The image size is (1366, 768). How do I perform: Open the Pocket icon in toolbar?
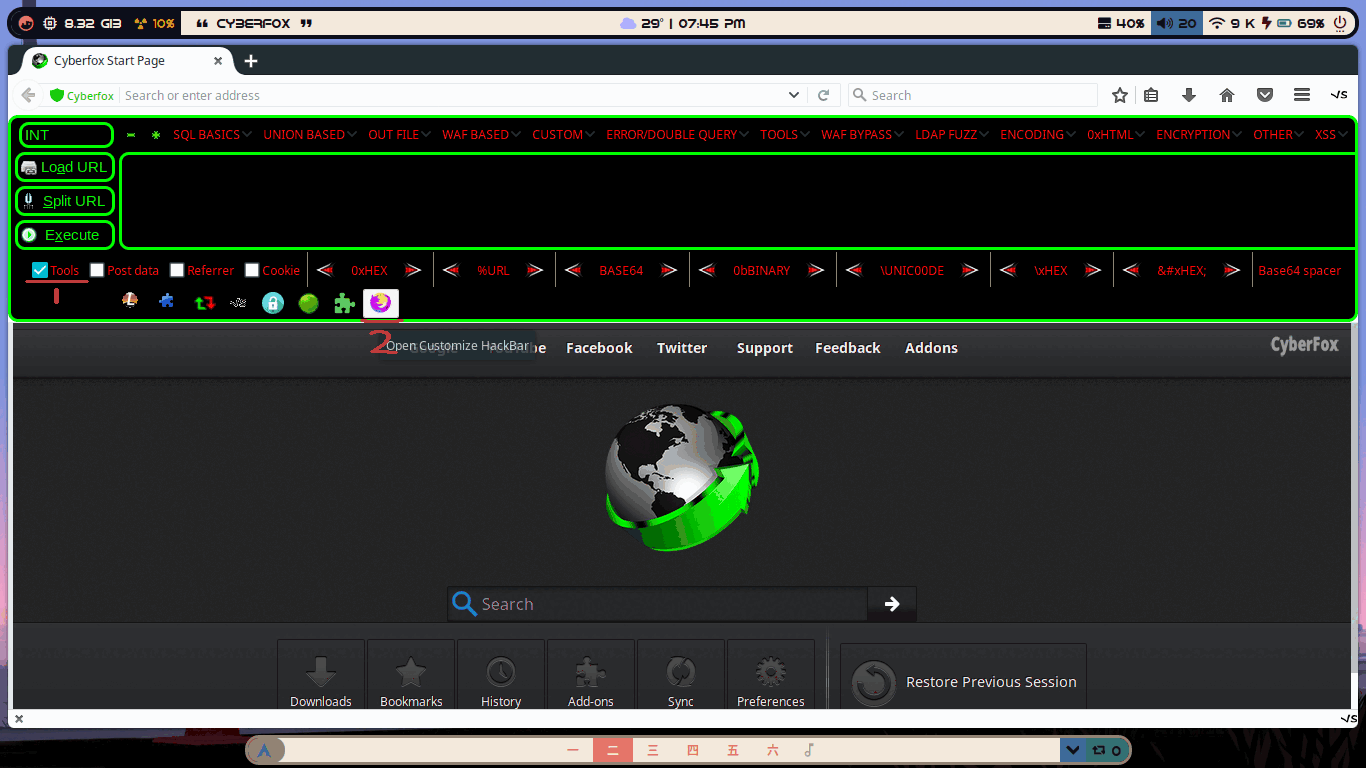1265,95
